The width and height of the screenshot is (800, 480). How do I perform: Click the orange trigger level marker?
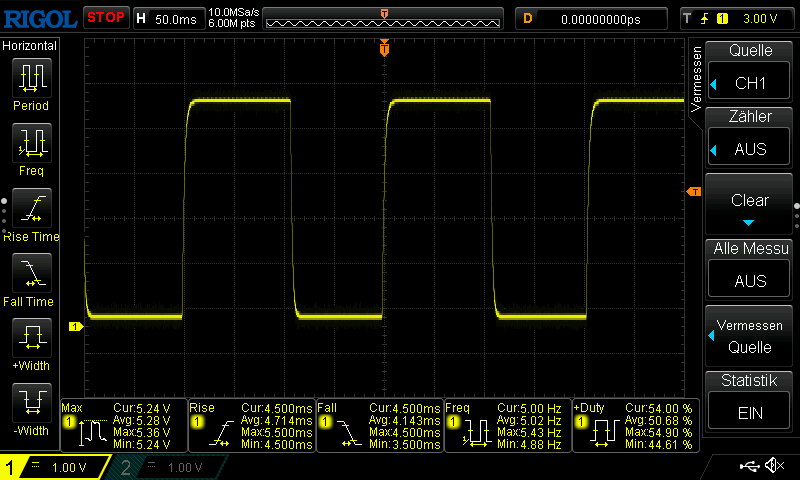click(x=694, y=192)
